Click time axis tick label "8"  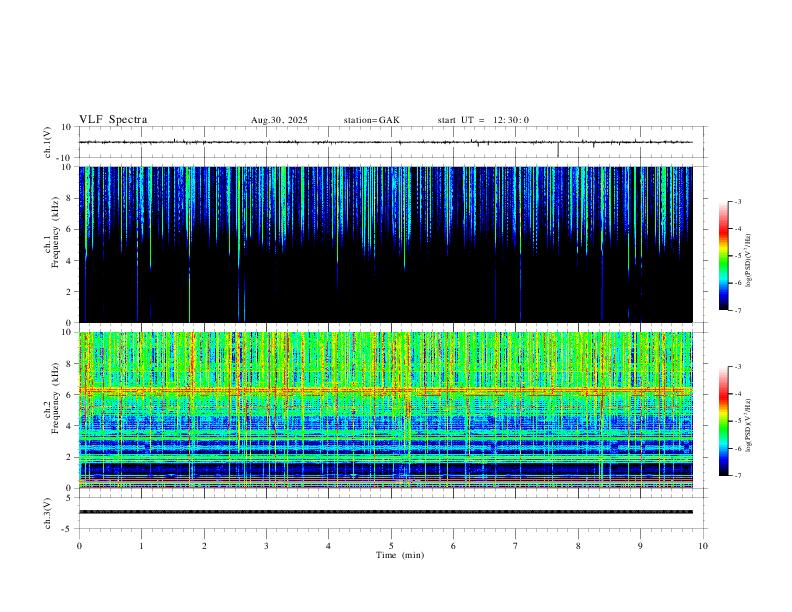pyautogui.click(x=578, y=546)
